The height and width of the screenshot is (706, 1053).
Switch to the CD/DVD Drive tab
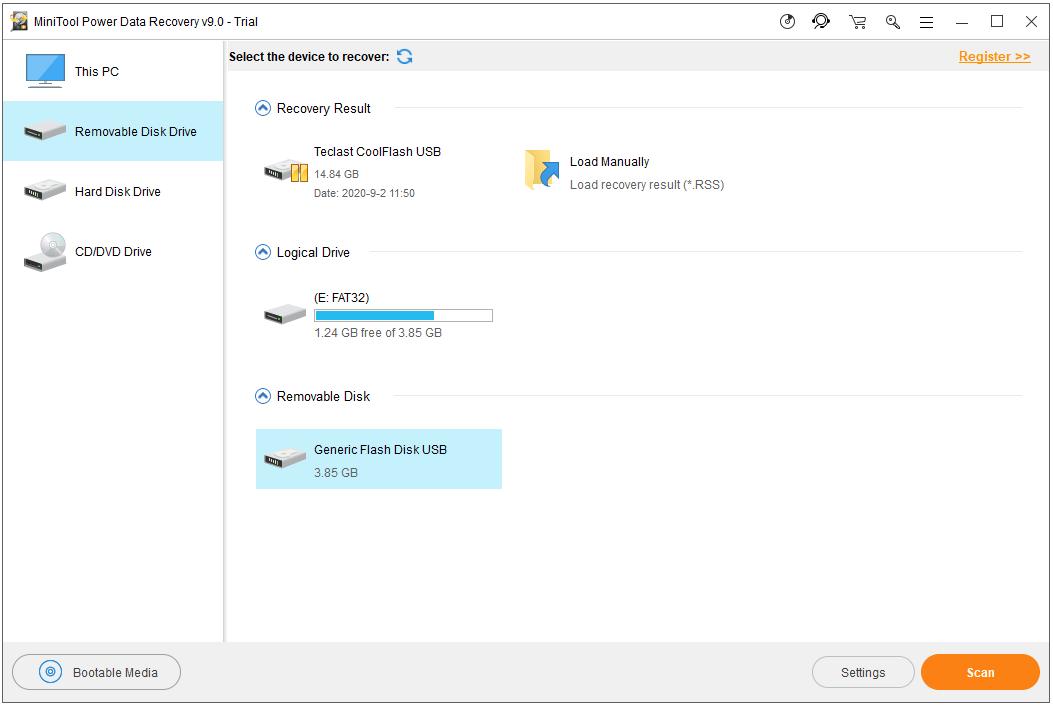(113, 251)
